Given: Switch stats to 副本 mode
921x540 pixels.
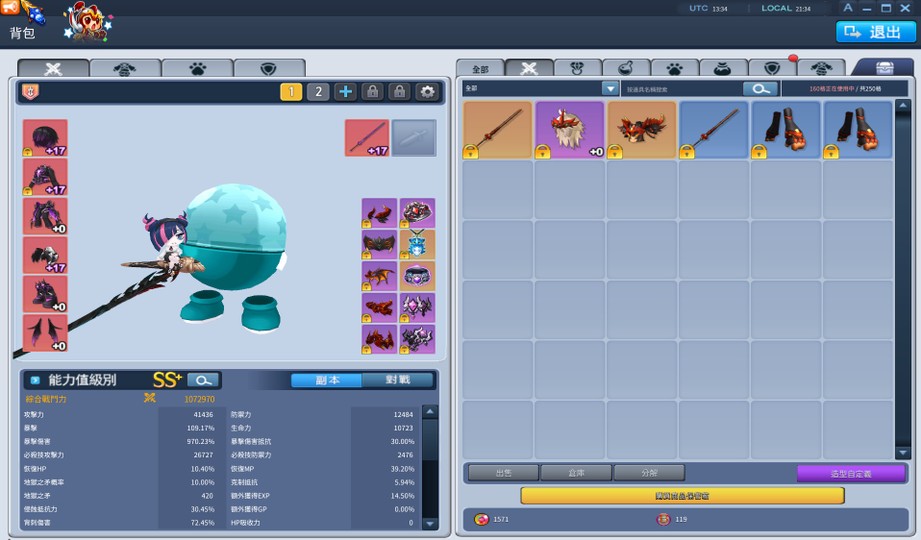Looking at the screenshot, I should 327,380.
